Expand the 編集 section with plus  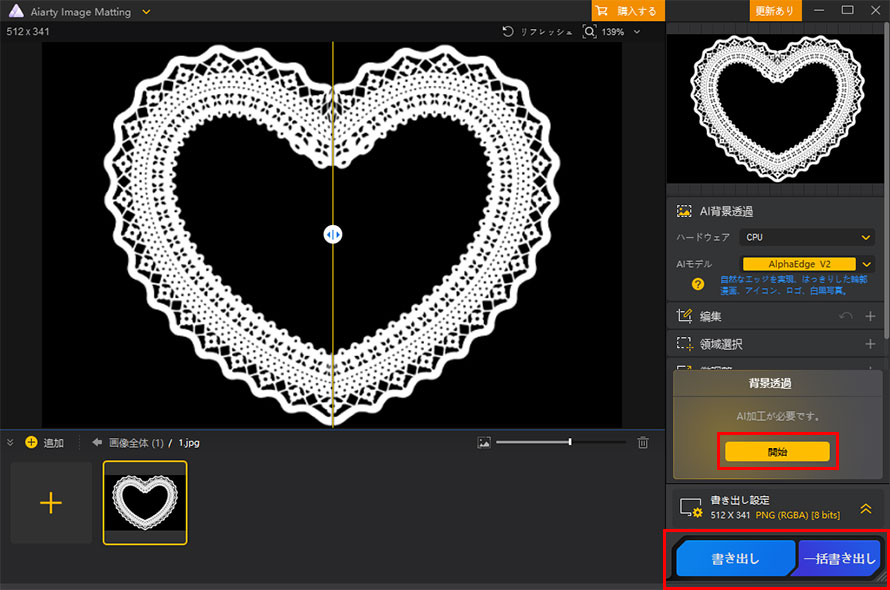click(870, 316)
